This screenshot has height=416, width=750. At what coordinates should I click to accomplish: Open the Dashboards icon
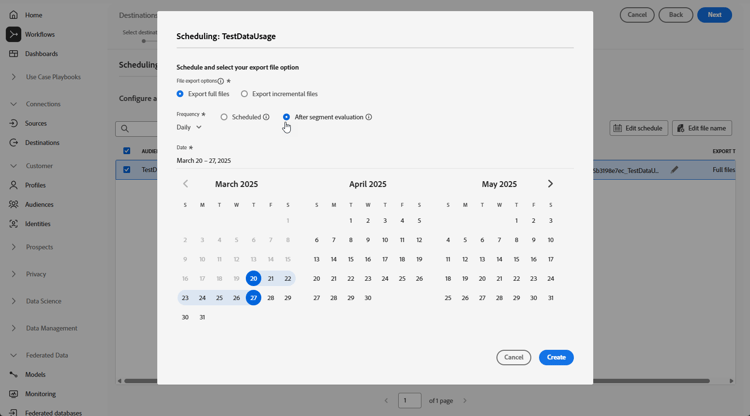(x=13, y=54)
